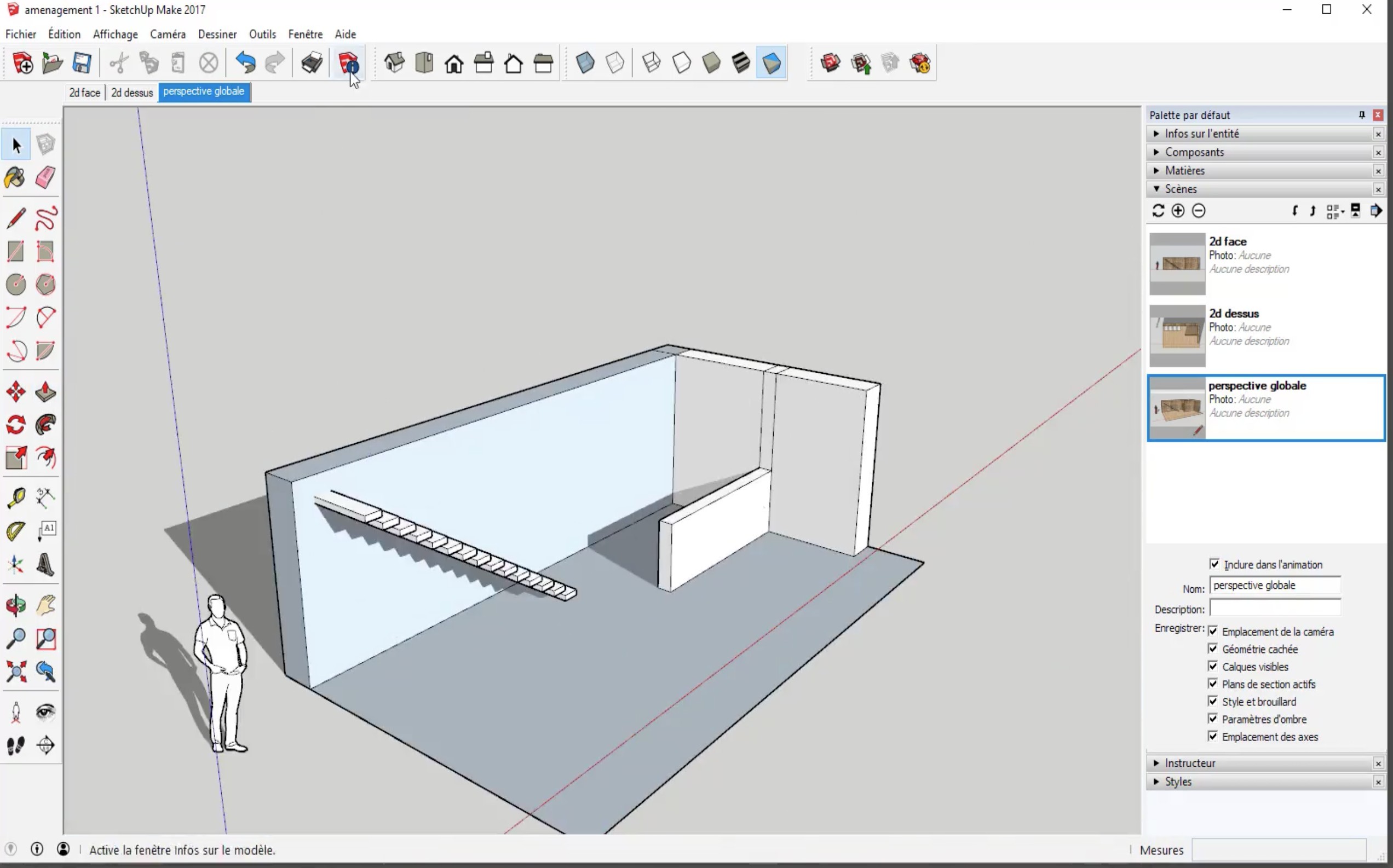Switch to the 2d dessus scene tab

coord(131,92)
